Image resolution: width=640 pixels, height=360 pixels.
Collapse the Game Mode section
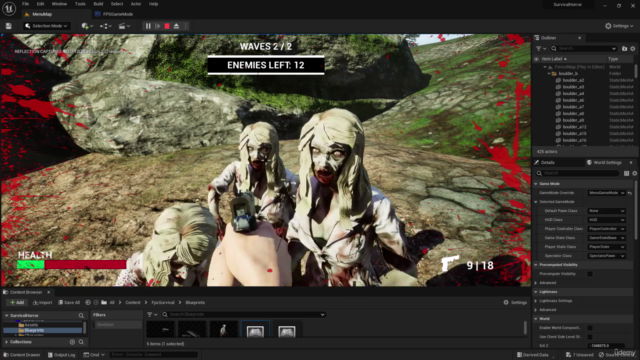pos(536,184)
